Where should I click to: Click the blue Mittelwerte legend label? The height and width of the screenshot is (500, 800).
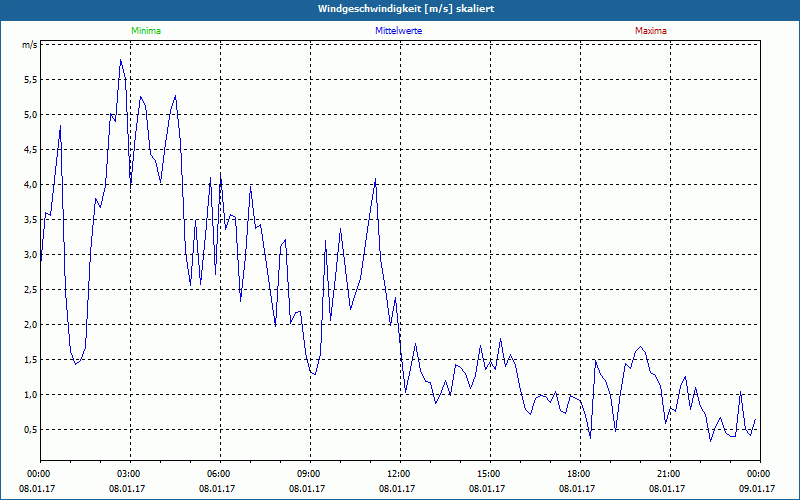tap(398, 31)
